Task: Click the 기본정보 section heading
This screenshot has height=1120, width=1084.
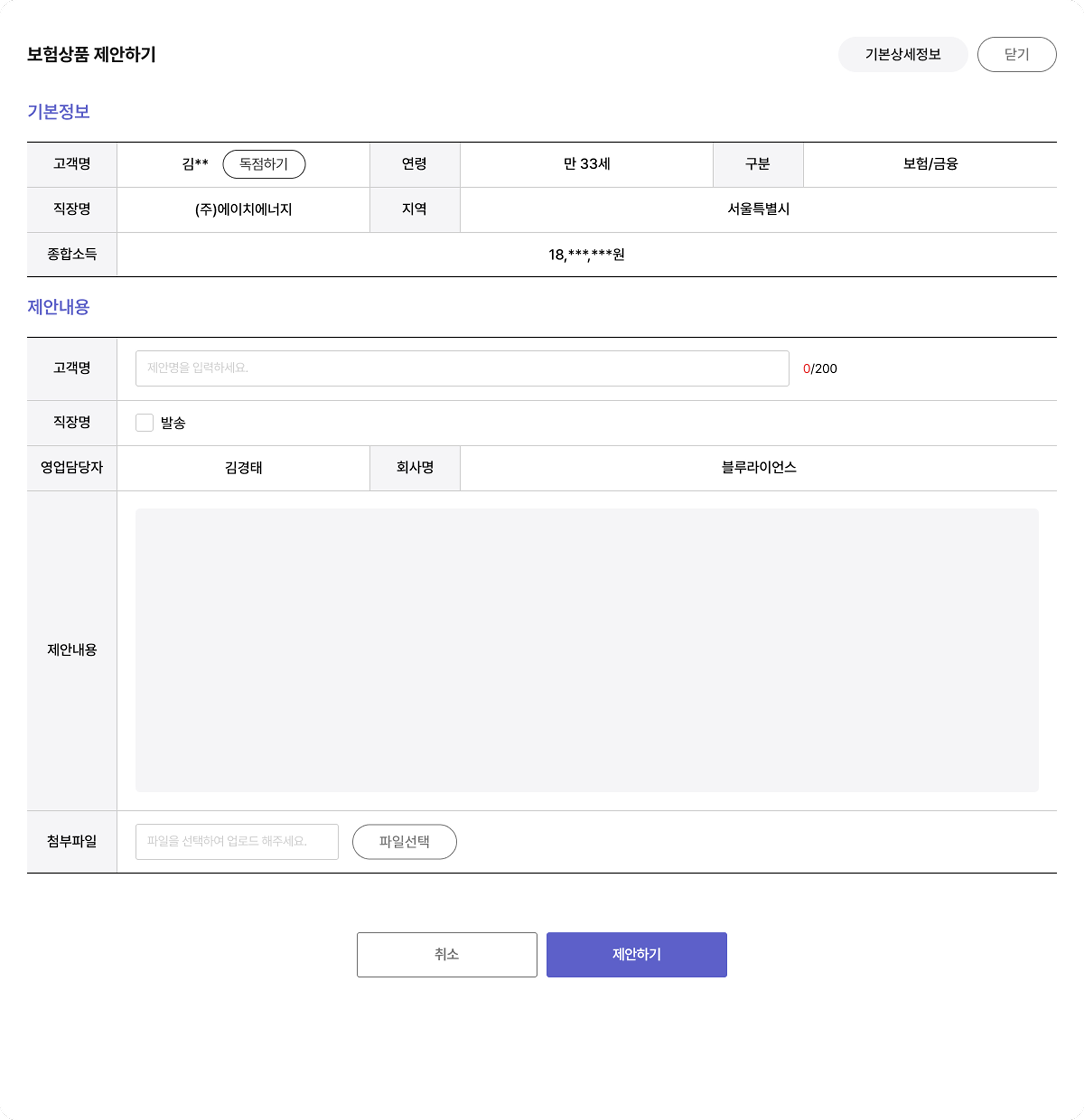Action: [x=58, y=111]
